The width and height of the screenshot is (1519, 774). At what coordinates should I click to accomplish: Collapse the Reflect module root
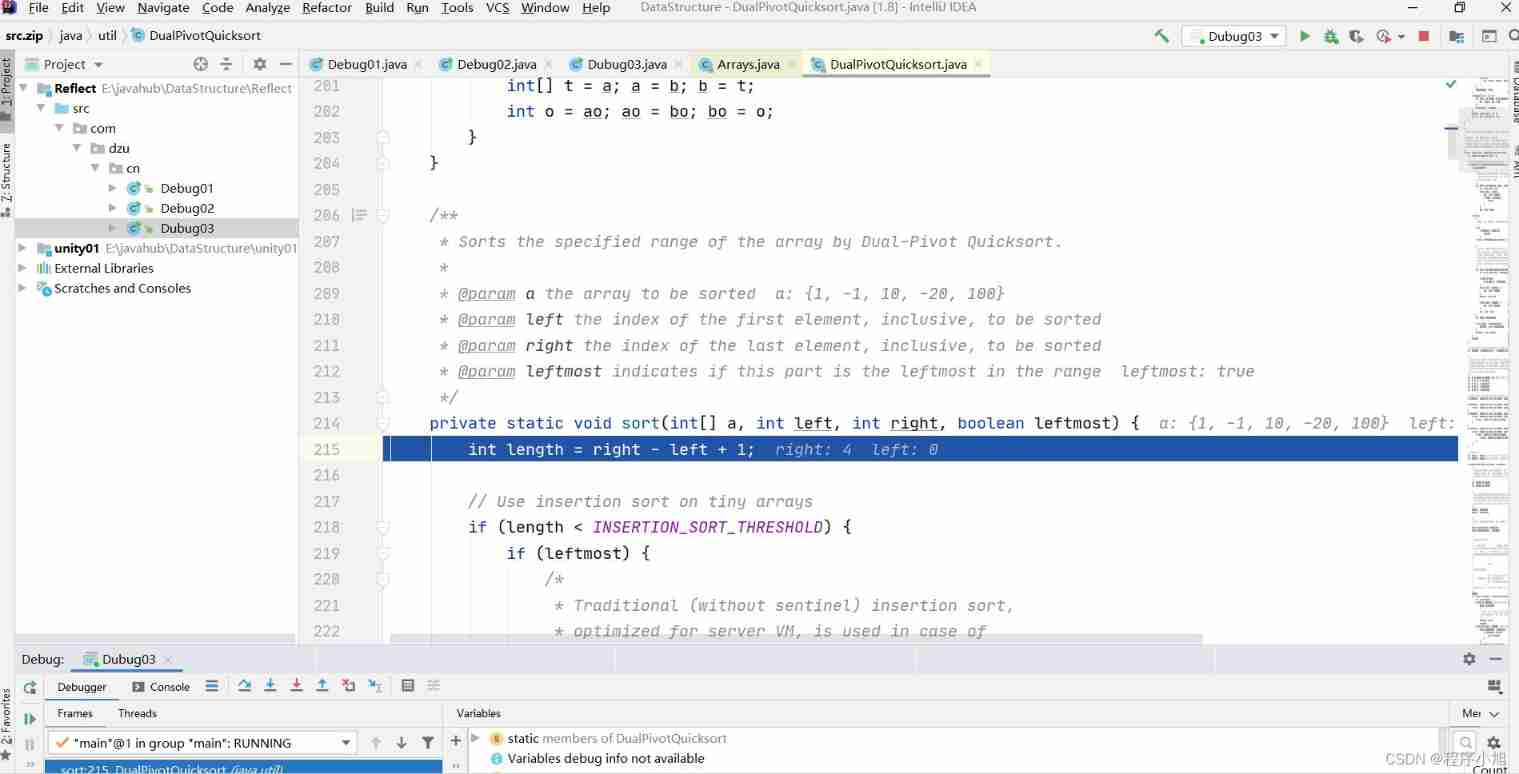click(x=22, y=88)
